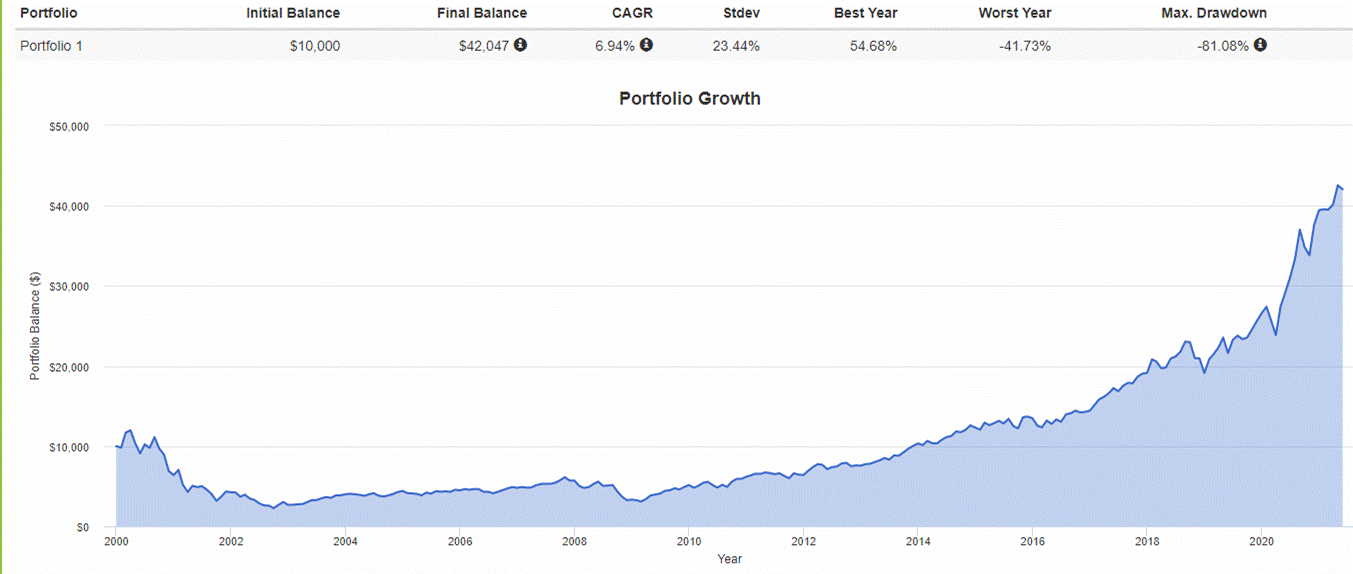Viewport: 1353px width, 574px height.
Task: Click the Portfolio 1 row label
Action: click(53, 46)
